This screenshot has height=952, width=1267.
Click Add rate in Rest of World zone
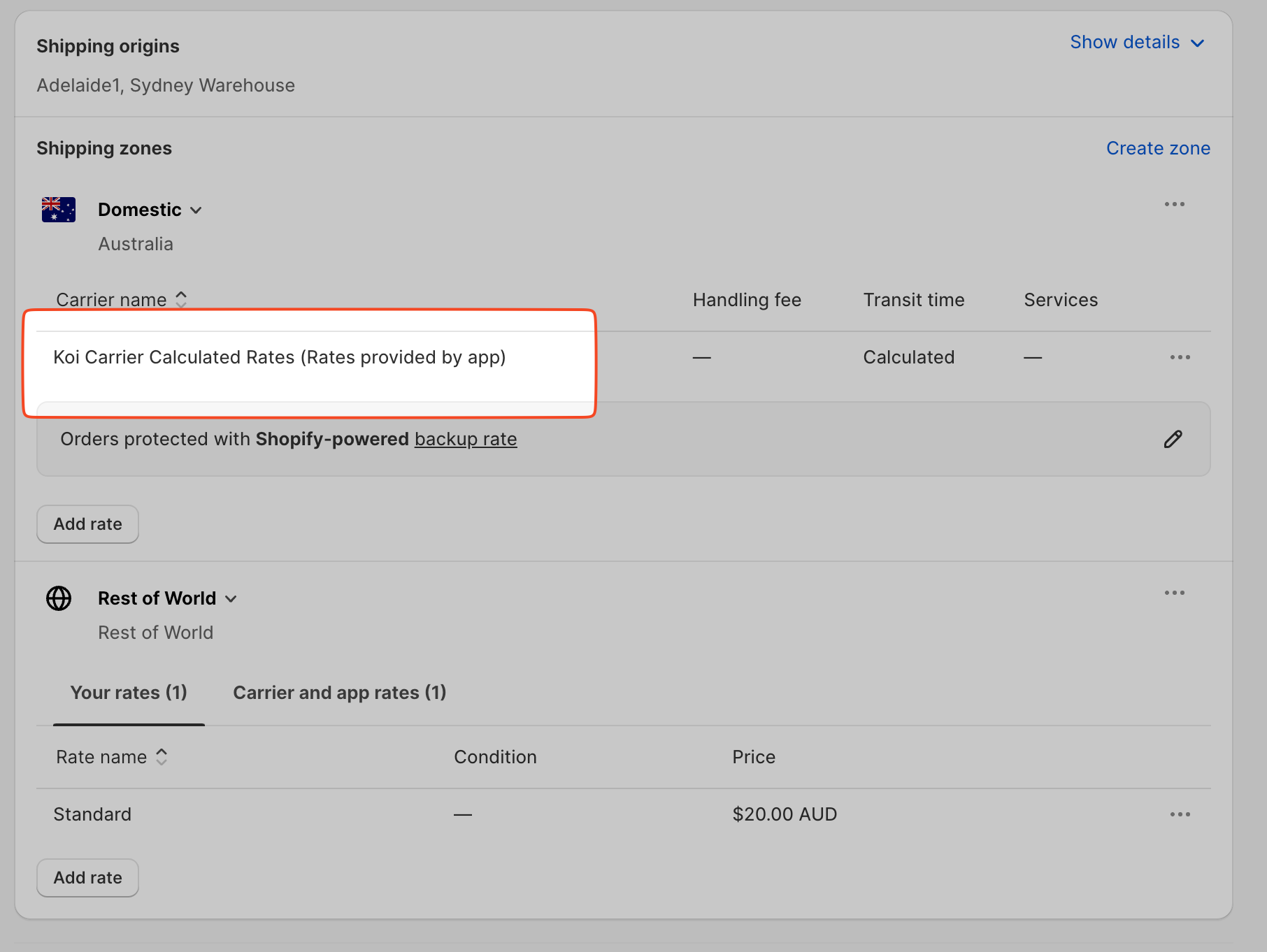(x=87, y=878)
